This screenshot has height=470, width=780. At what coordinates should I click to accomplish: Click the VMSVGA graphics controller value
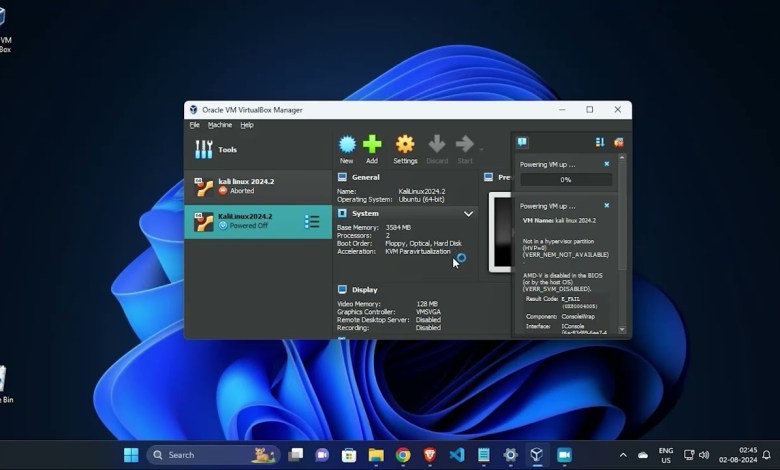tap(428, 311)
